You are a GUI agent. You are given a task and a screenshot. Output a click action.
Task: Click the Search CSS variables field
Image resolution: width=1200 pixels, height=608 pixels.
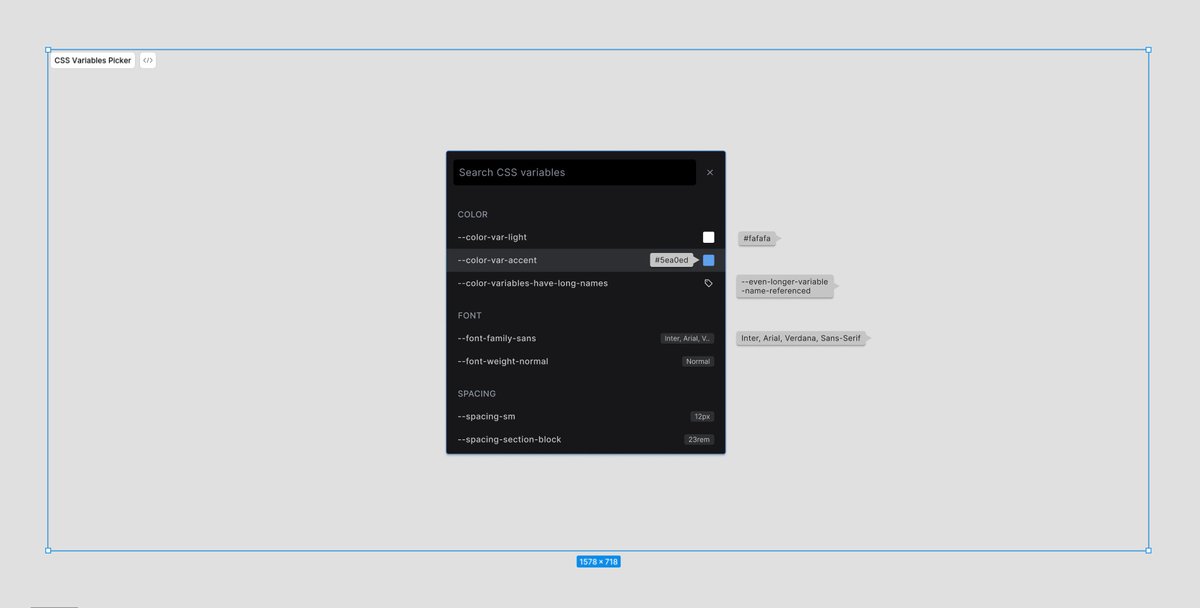pos(574,172)
